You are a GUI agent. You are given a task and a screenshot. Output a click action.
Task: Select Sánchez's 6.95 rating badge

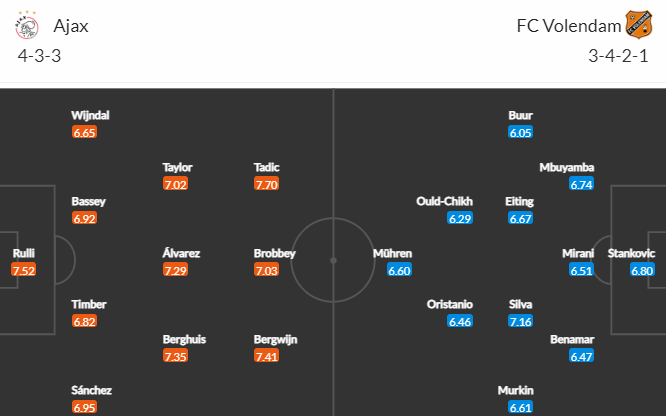coord(85,408)
